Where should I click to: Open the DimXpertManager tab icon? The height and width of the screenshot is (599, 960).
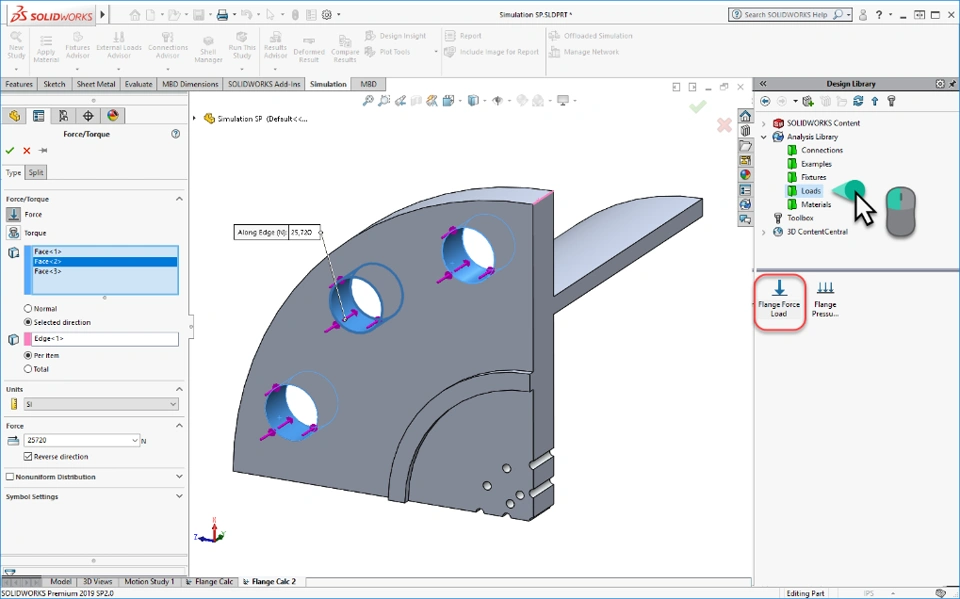(x=88, y=116)
